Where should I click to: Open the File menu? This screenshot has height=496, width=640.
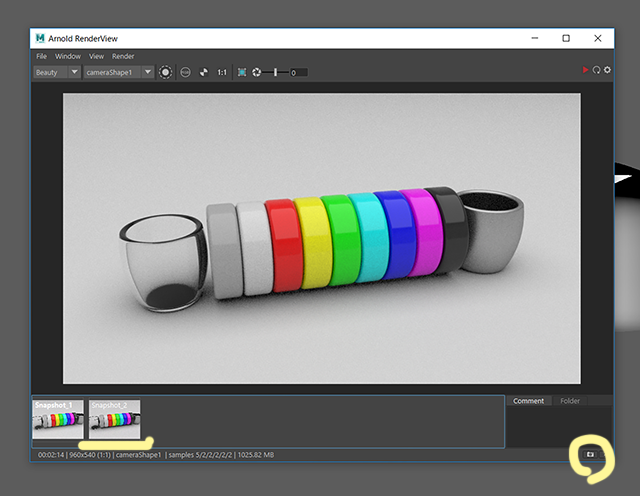(x=41, y=56)
